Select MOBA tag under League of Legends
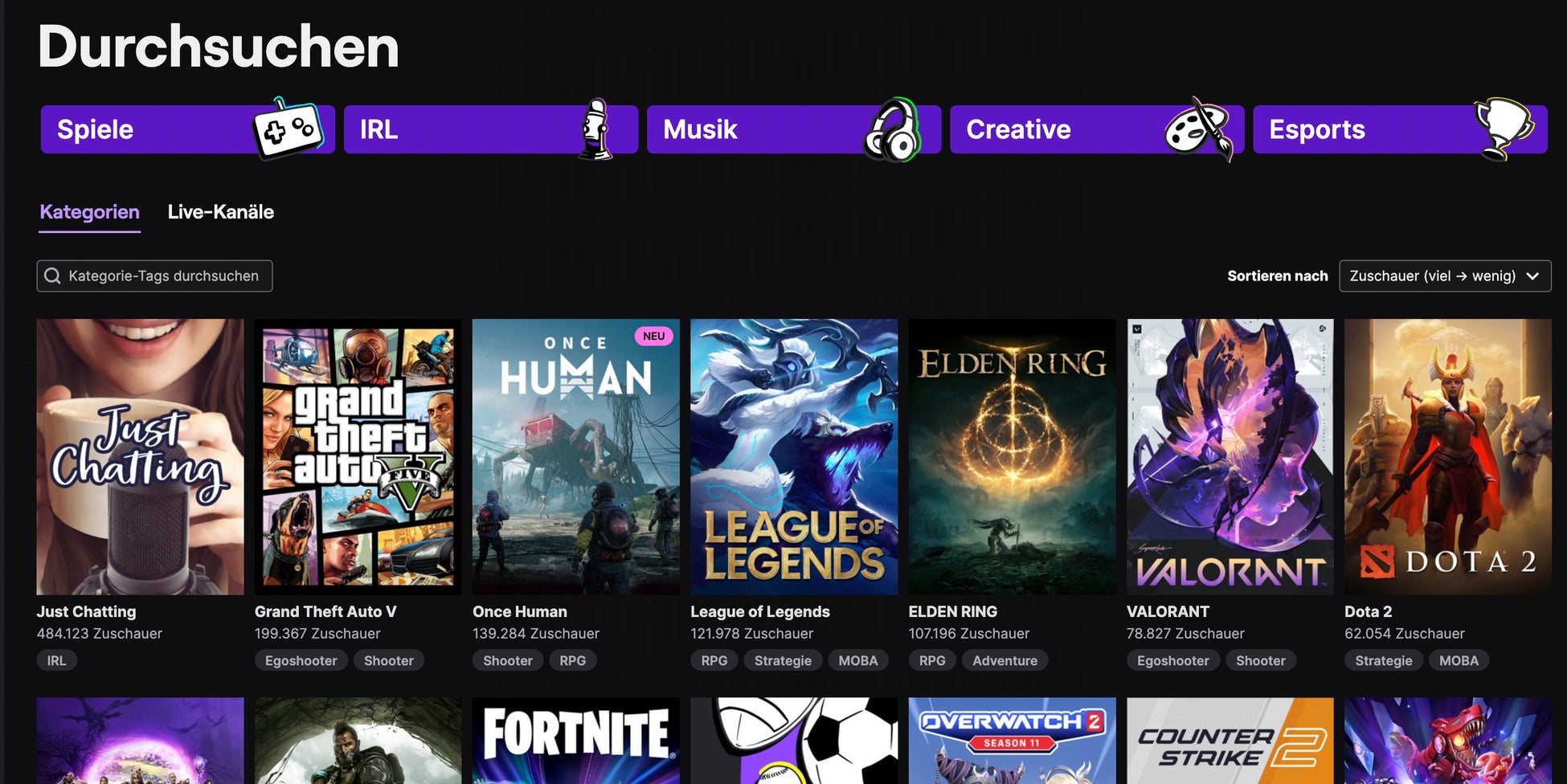Image resolution: width=1567 pixels, height=784 pixels. (858, 660)
